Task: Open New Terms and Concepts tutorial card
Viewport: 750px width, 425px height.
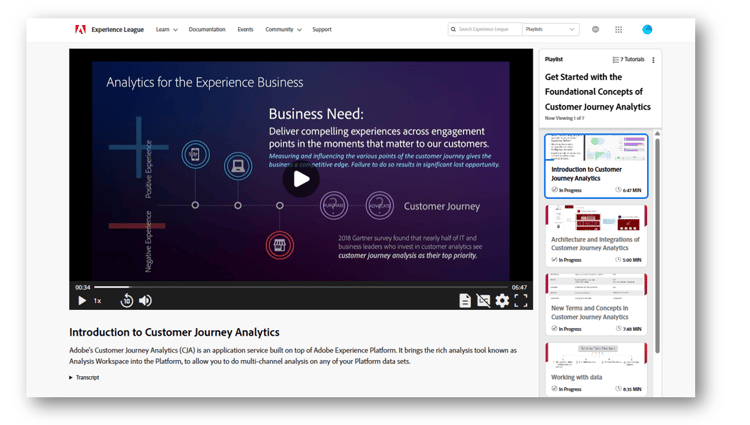Action: 596,304
